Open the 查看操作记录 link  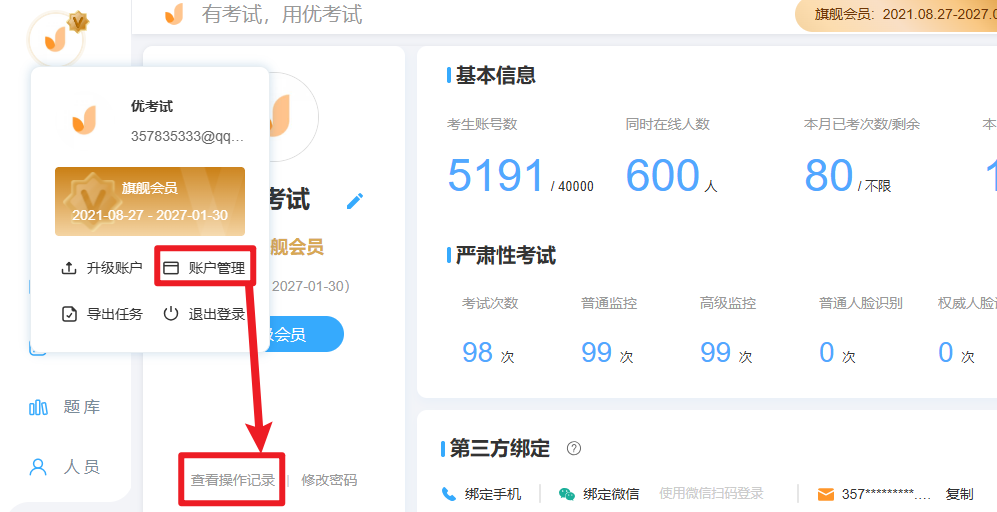pyautogui.click(x=233, y=480)
